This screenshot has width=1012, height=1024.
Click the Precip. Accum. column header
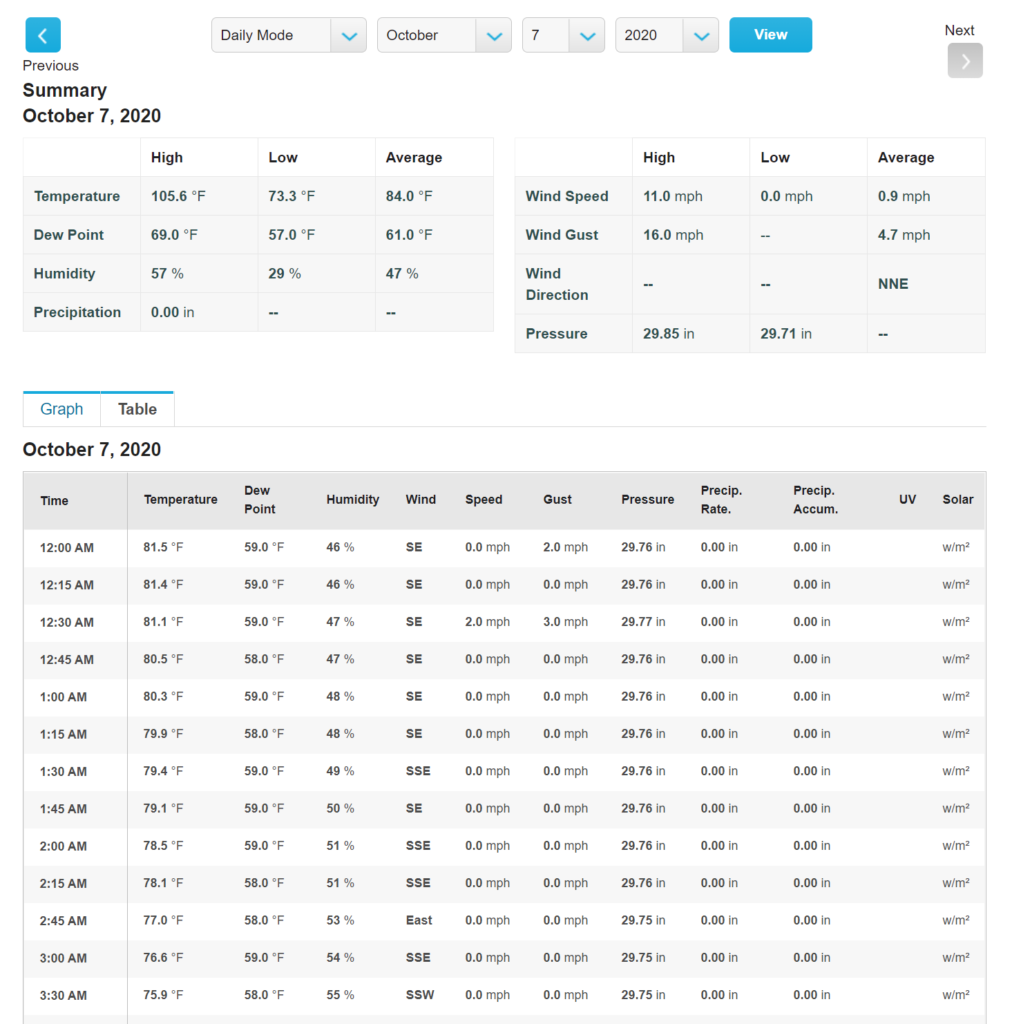click(815, 500)
